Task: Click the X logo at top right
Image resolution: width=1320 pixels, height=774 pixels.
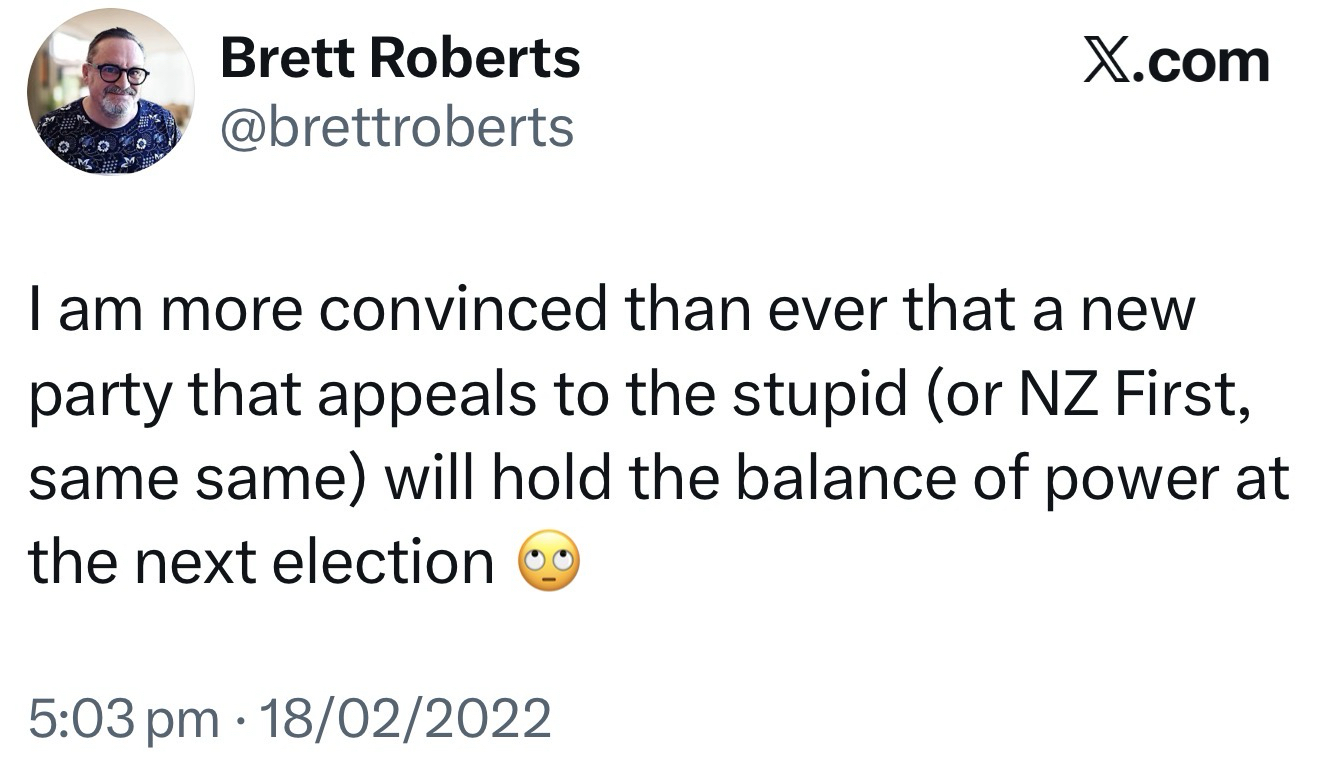Action: (x=1110, y=62)
